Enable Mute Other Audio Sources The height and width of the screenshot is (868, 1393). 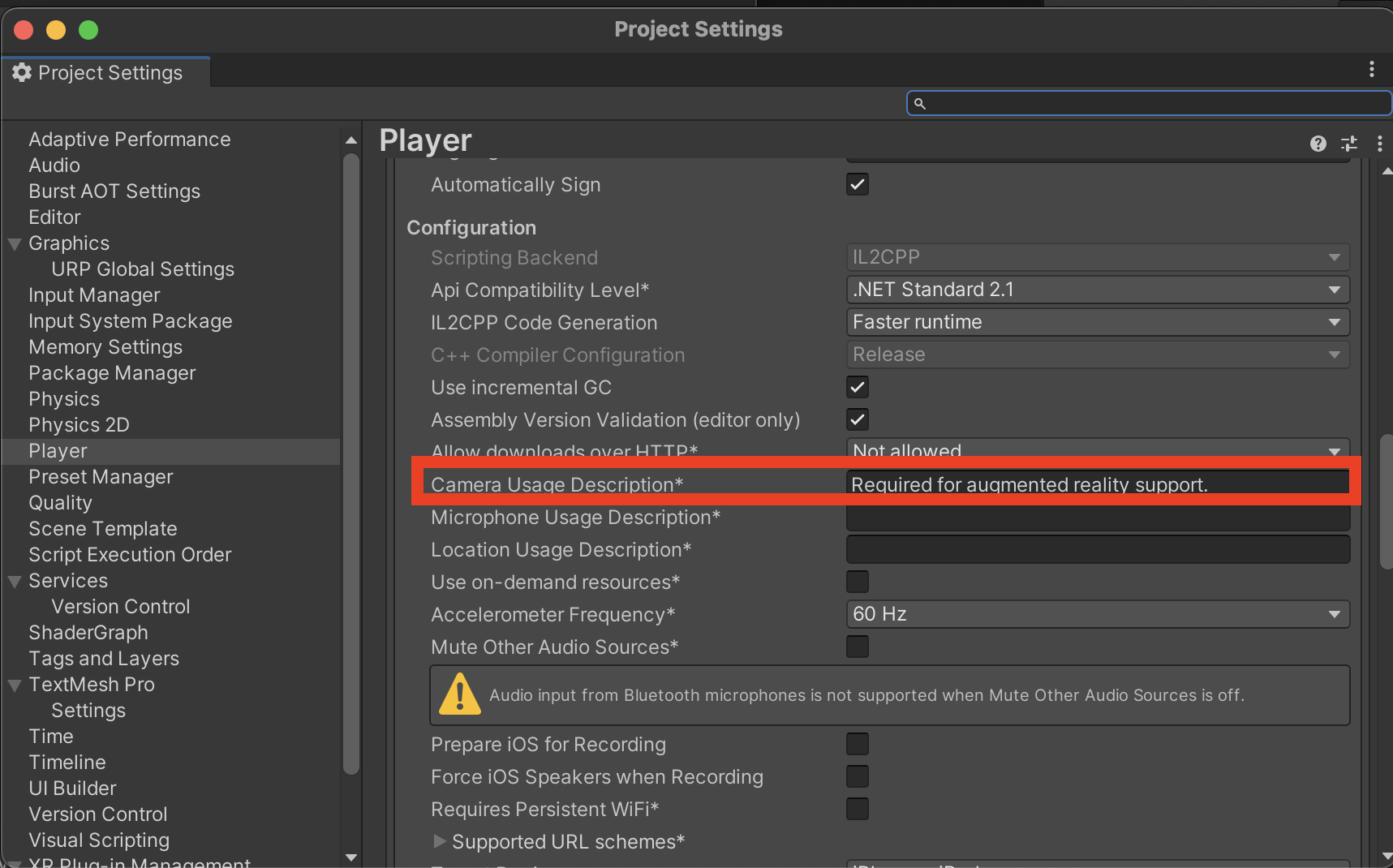pyautogui.click(x=858, y=647)
